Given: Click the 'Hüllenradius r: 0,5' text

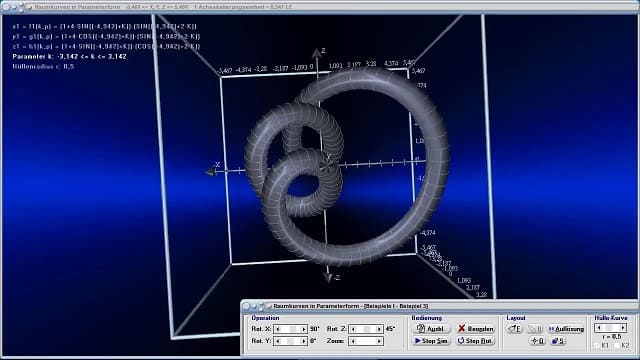Looking at the screenshot, I should click(43, 66).
